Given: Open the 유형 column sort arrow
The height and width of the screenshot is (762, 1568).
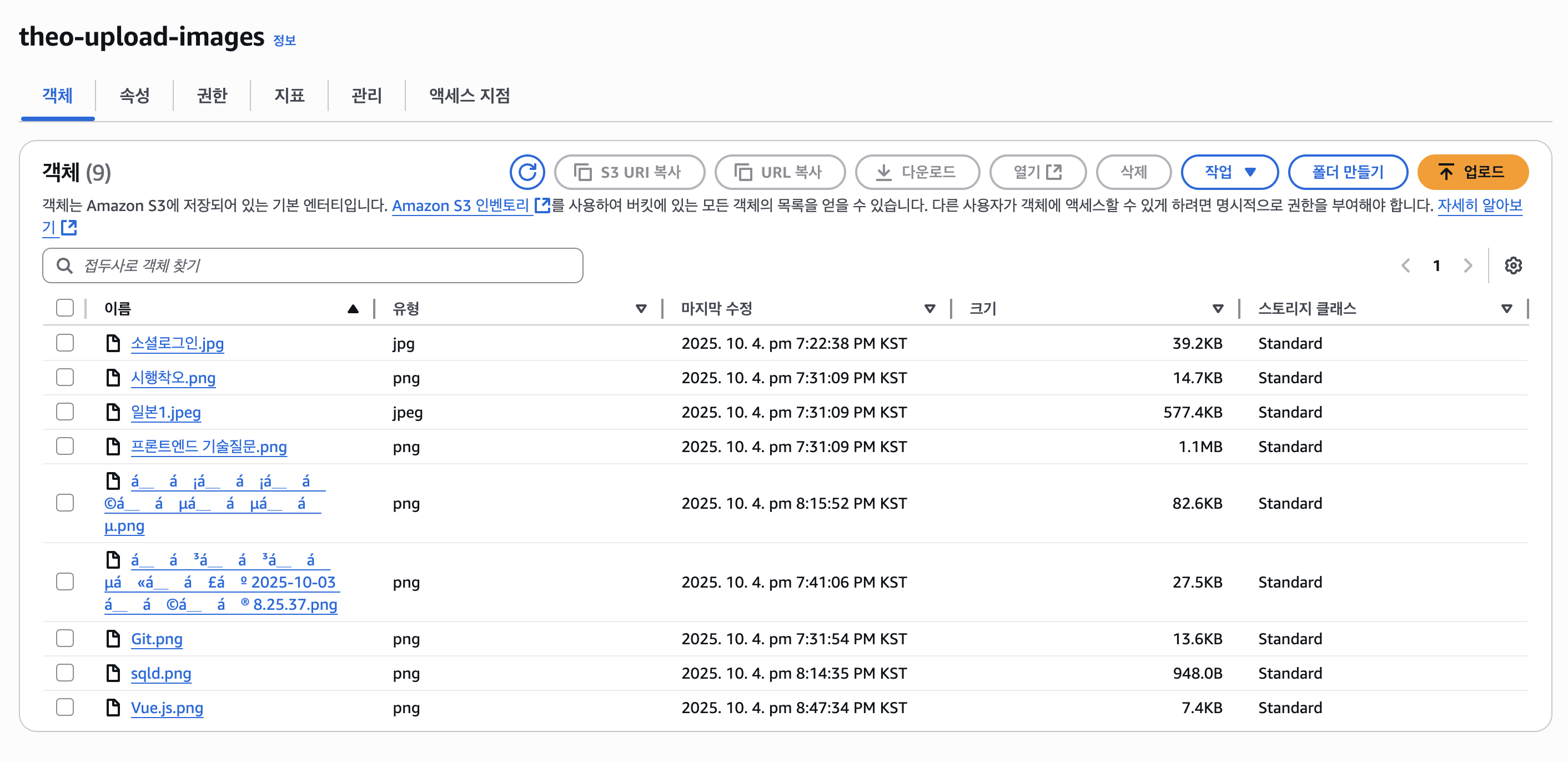Looking at the screenshot, I should coord(640,309).
